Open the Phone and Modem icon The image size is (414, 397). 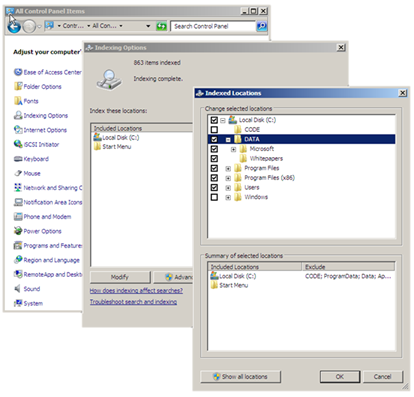(18, 216)
